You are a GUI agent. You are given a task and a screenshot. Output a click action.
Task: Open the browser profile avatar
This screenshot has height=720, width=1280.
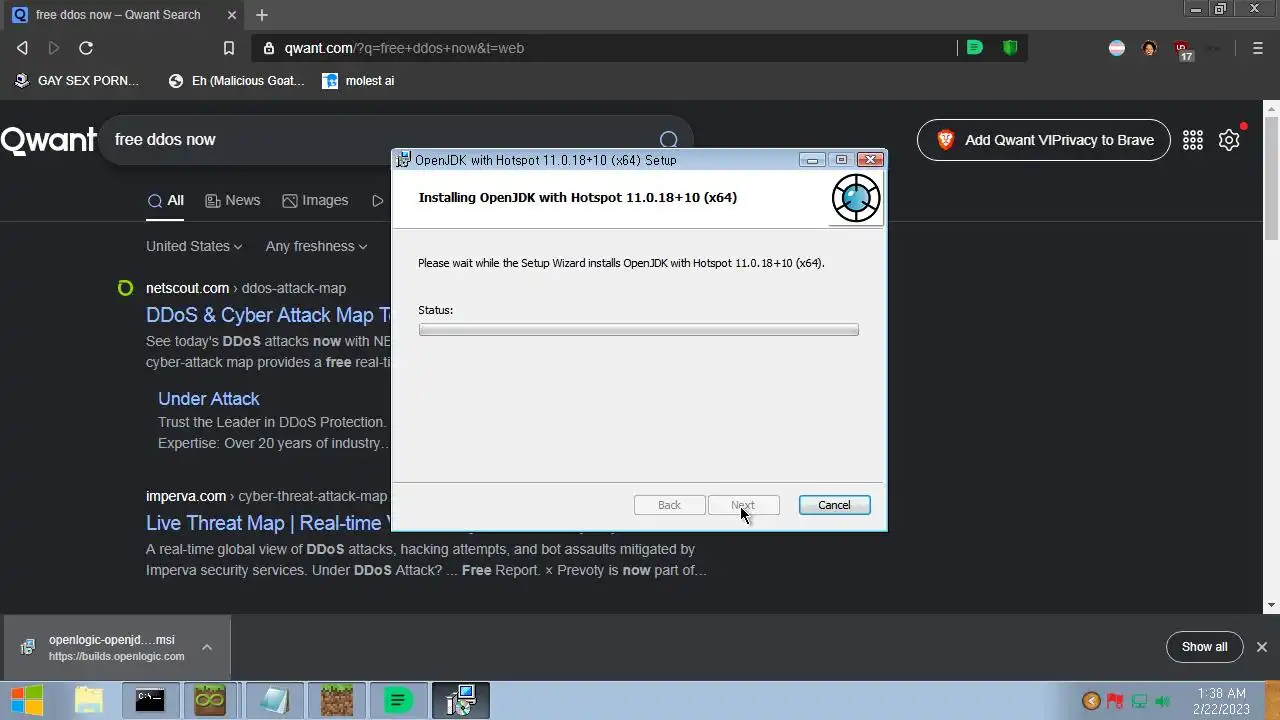(x=1149, y=48)
